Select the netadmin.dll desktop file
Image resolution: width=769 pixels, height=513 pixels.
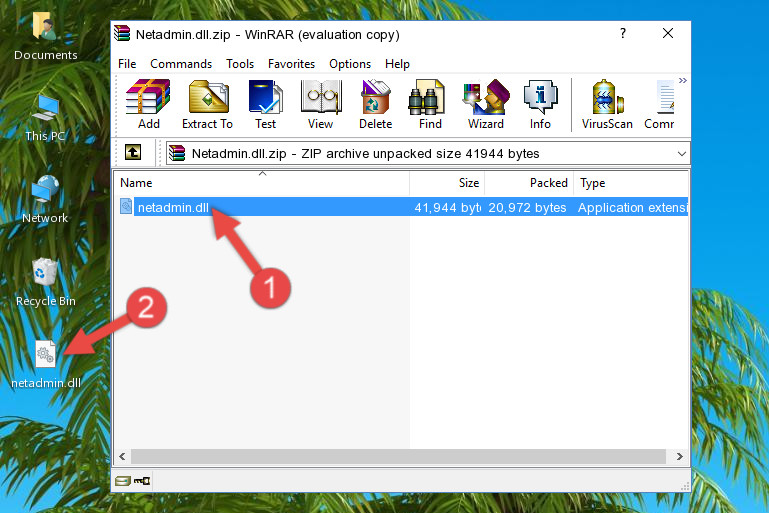tap(46, 364)
